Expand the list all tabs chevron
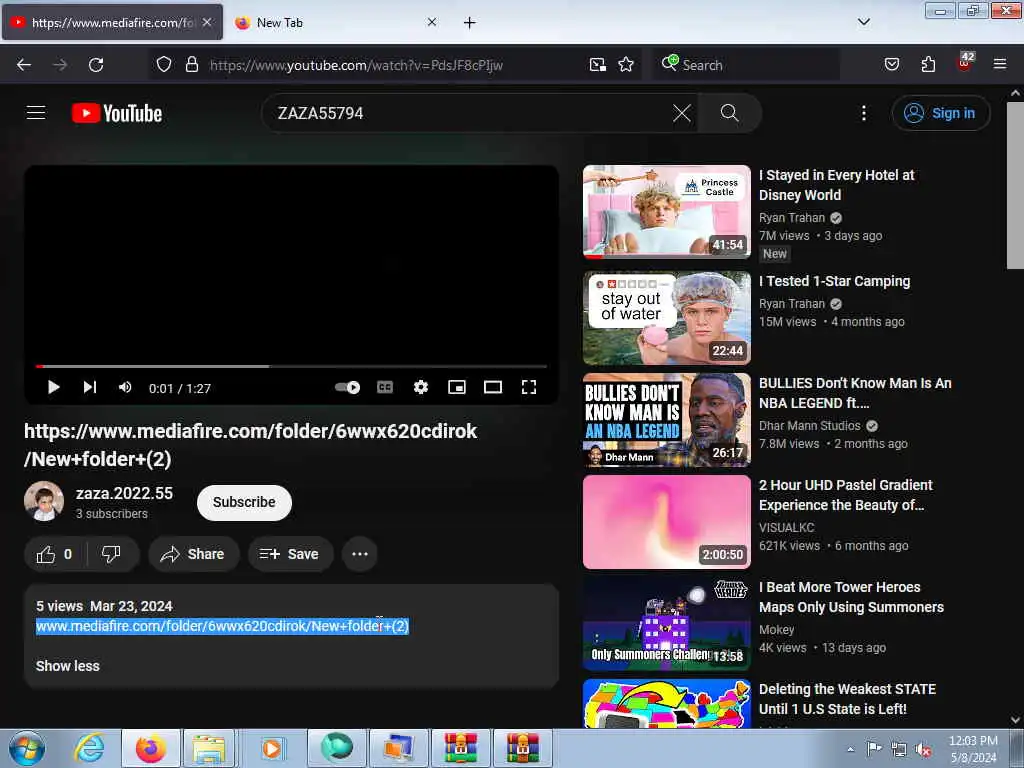This screenshot has height=768, width=1024. [863, 22]
